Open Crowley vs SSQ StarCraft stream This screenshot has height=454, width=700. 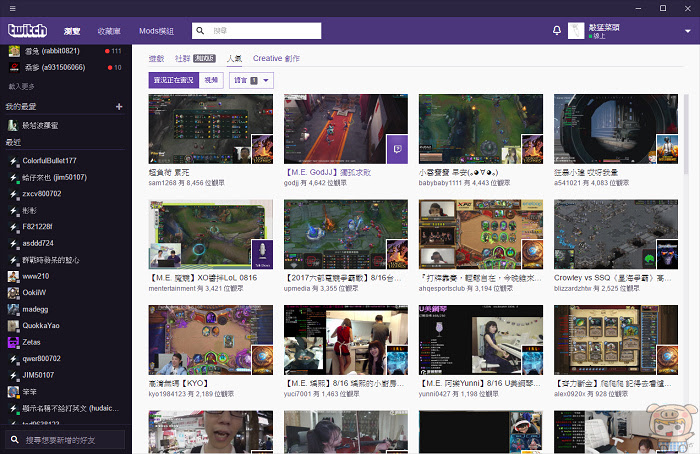pyautogui.click(x=616, y=234)
